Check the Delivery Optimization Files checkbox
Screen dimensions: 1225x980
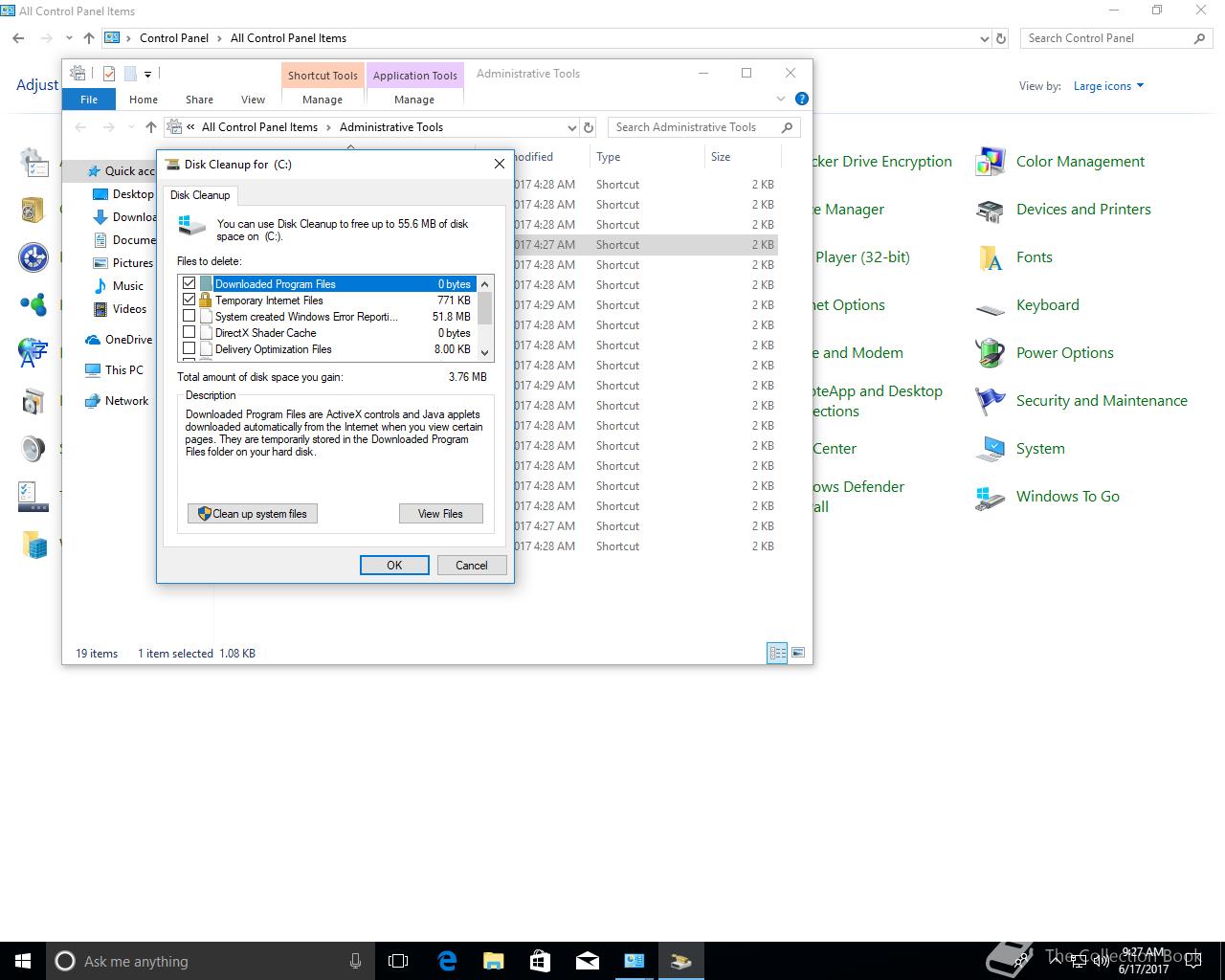[x=189, y=348]
